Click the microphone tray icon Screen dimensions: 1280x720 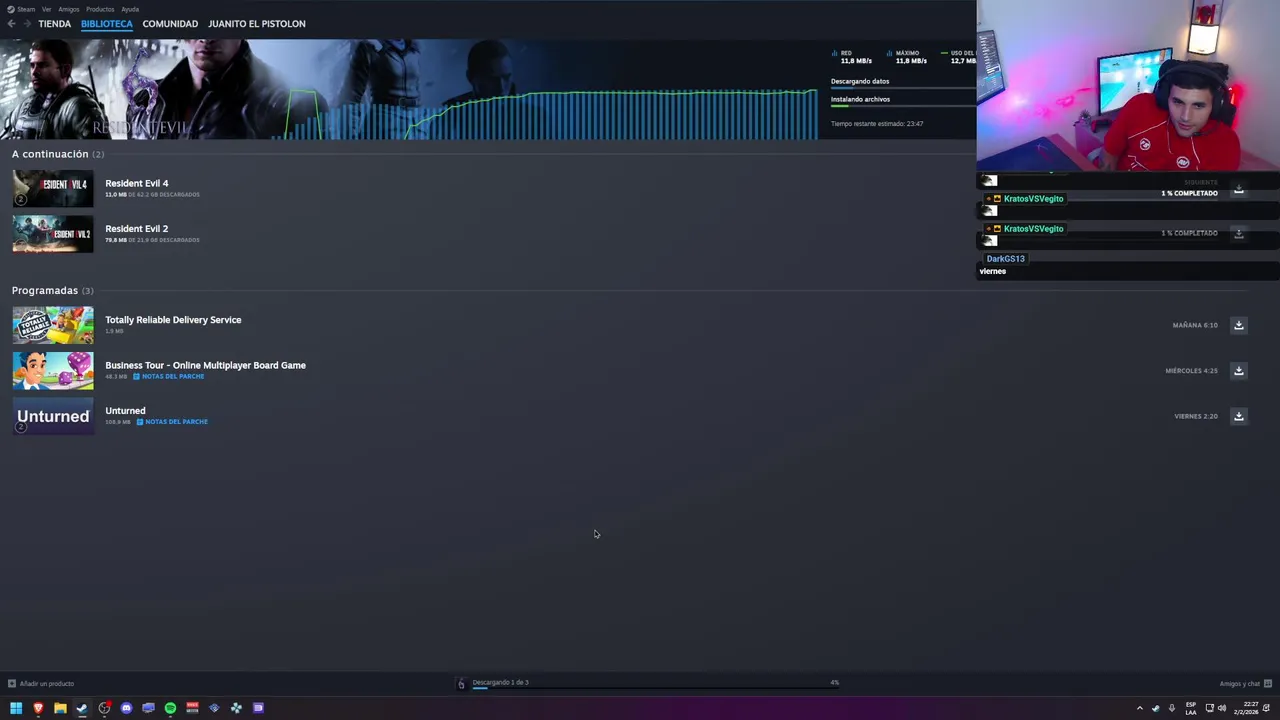(1172, 708)
